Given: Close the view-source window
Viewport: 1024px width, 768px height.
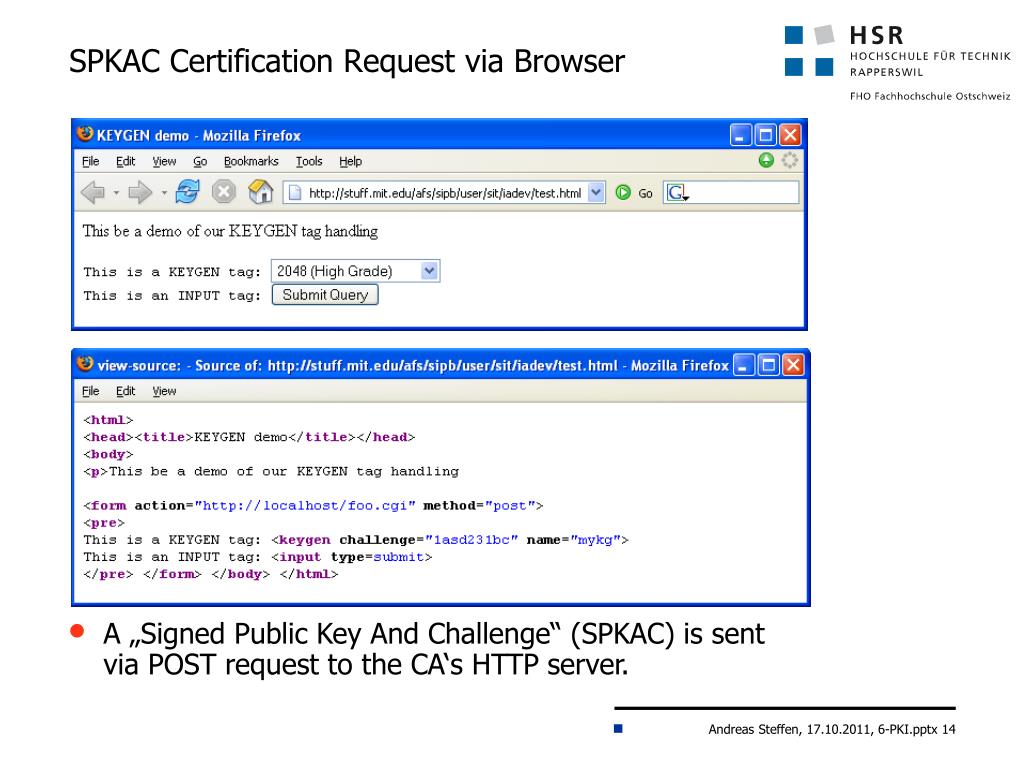Looking at the screenshot, I should pyautogui.click(x=793, y=365).
